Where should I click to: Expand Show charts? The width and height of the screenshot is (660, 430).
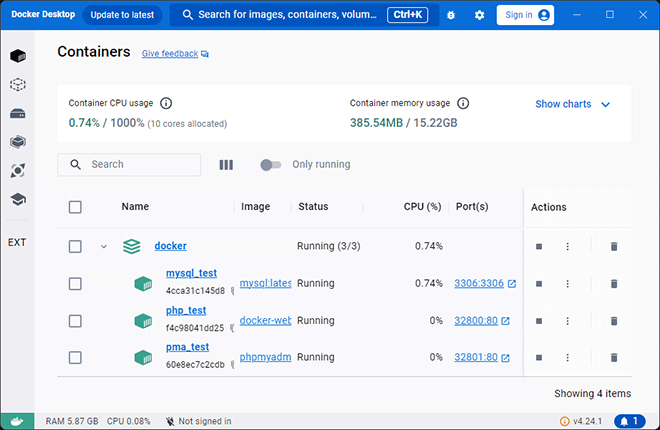point(572,104)
